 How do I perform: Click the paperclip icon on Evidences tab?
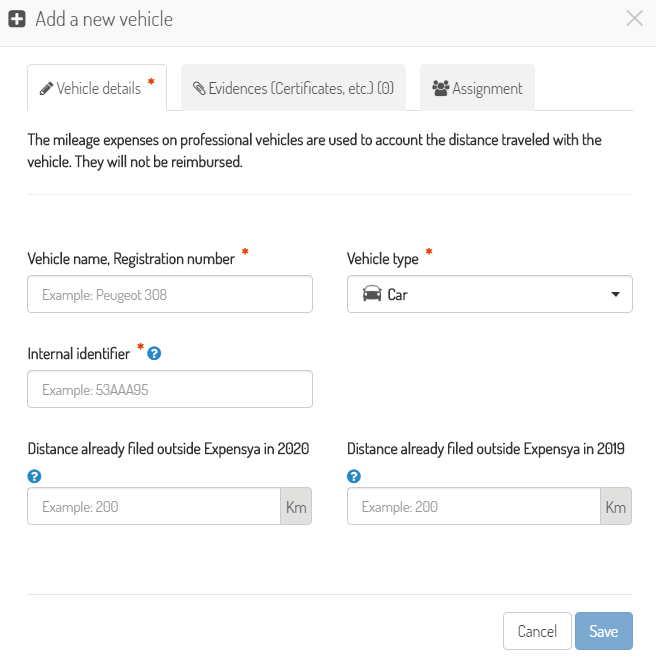[x=199, y=88]
